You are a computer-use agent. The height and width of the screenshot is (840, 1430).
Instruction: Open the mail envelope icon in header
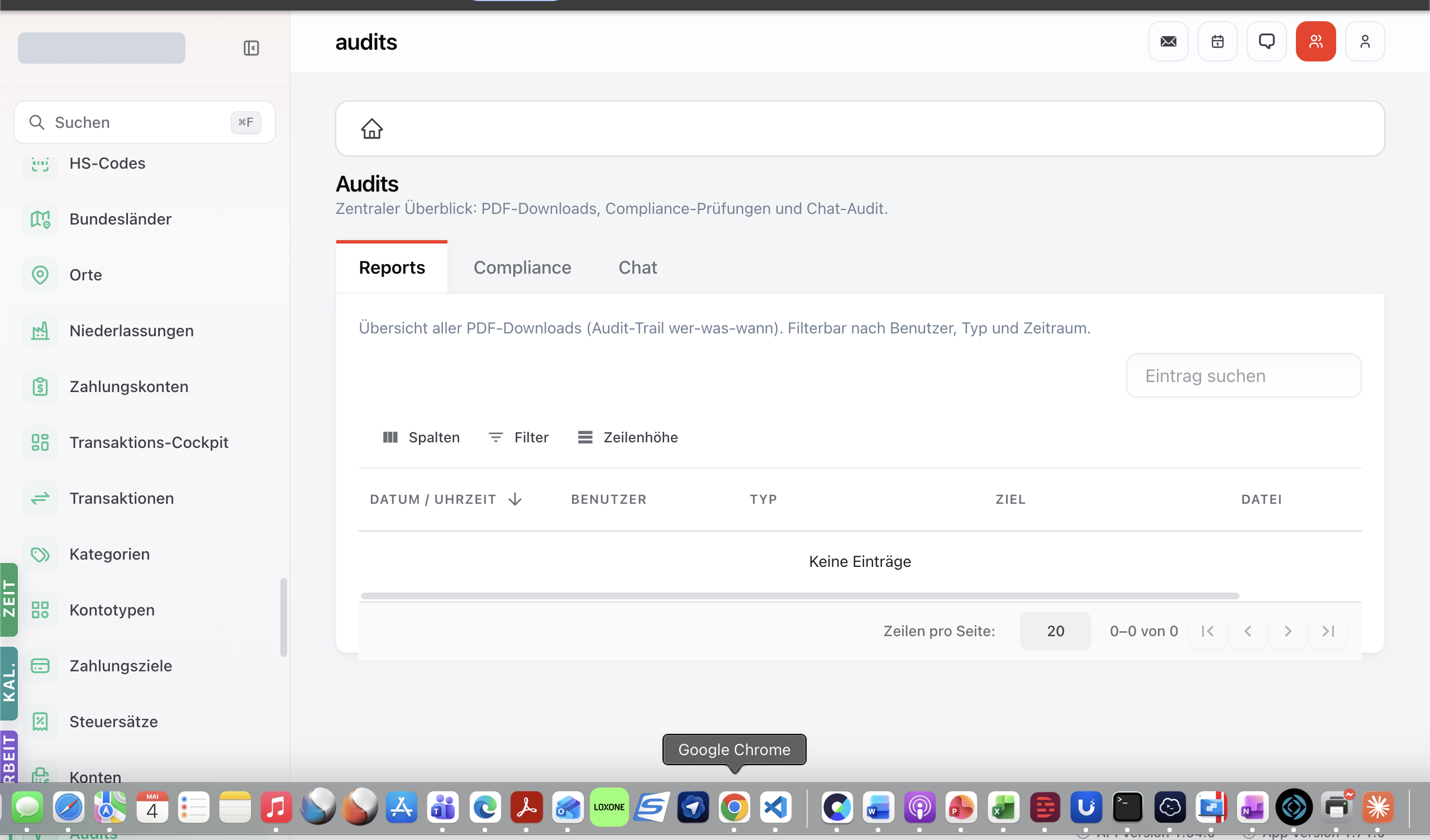pos(1169,41)
